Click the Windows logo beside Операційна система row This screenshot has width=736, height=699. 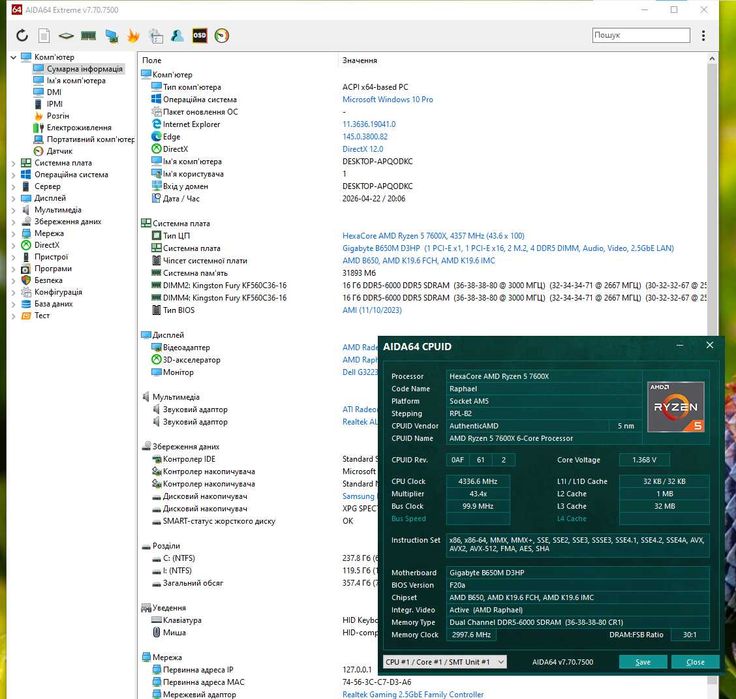[x=156, y=100]
